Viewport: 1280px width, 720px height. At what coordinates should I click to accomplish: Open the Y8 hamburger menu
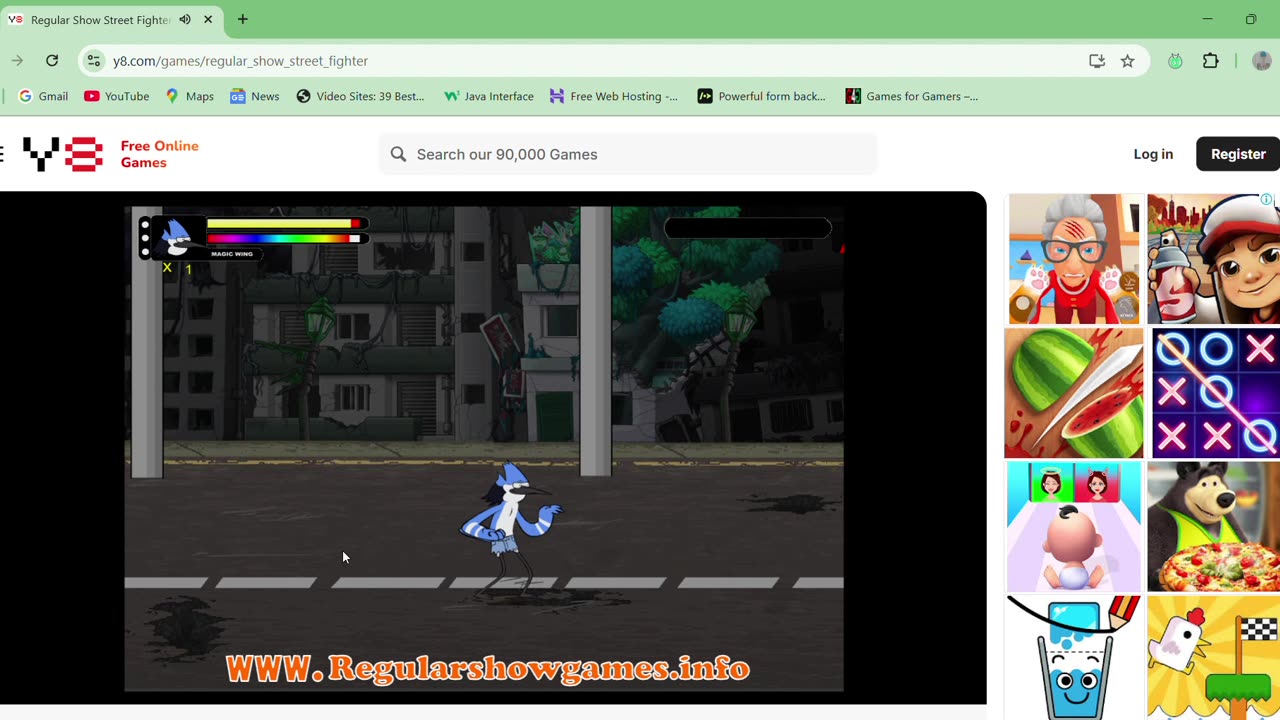click(2, 154)
